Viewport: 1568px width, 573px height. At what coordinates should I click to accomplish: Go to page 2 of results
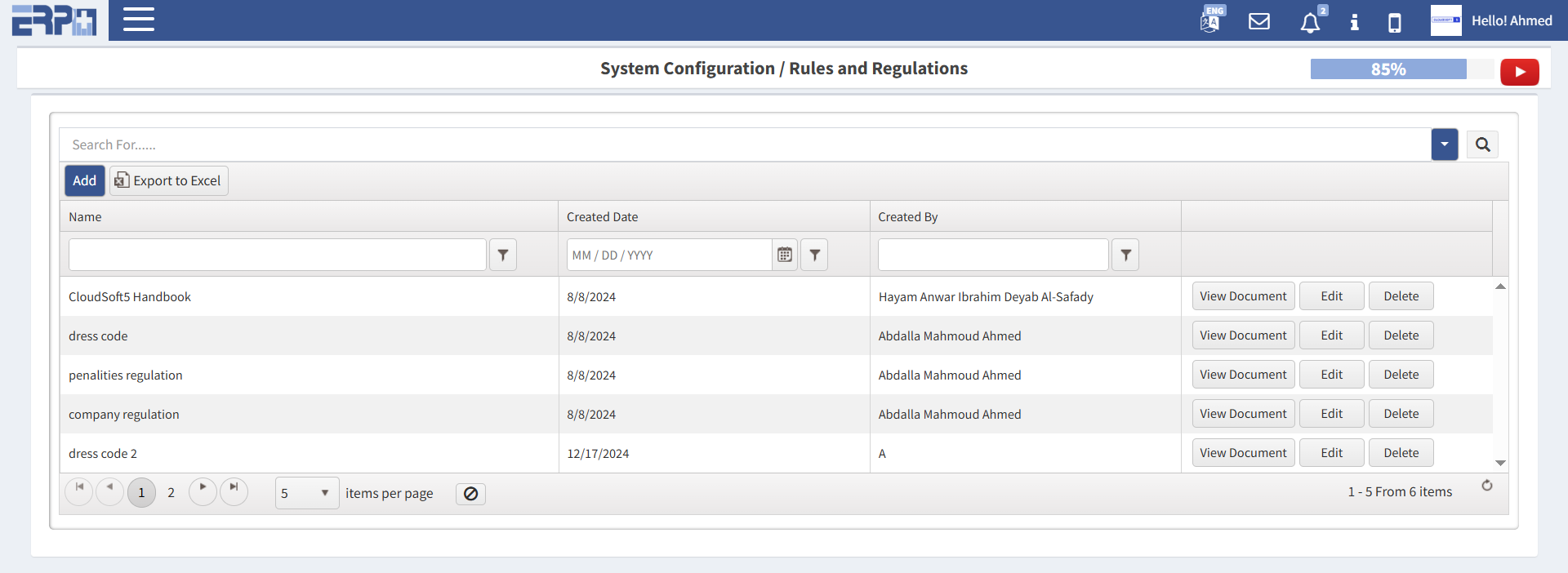(171, 493)
